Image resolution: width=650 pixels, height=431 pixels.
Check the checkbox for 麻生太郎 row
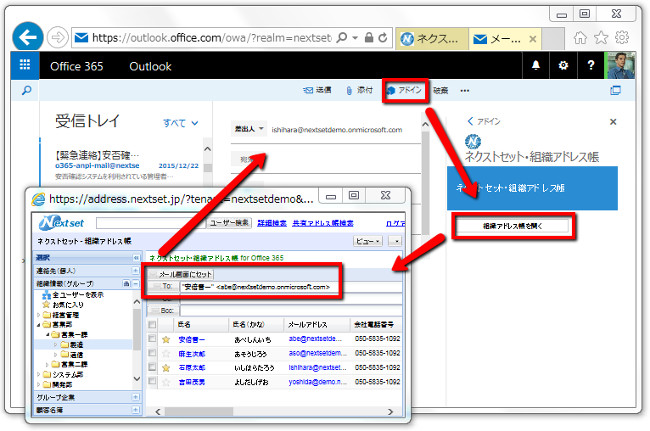point(152,353)
